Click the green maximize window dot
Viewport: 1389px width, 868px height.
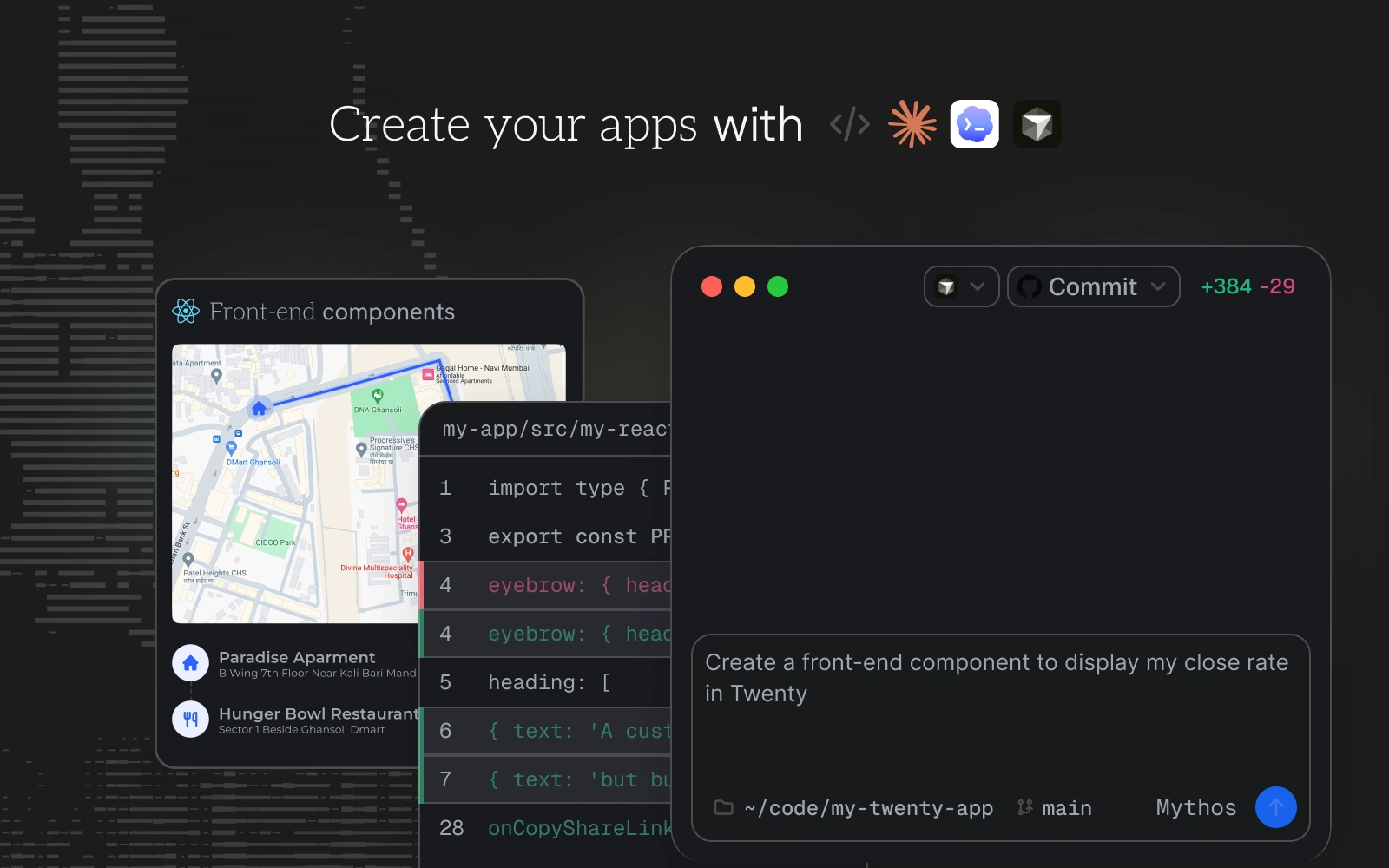pos(778,286)
